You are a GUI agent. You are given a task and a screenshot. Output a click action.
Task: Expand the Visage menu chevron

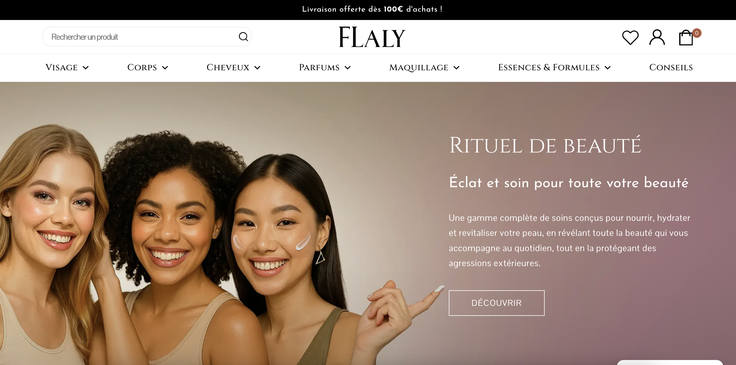tap(85, 68)
